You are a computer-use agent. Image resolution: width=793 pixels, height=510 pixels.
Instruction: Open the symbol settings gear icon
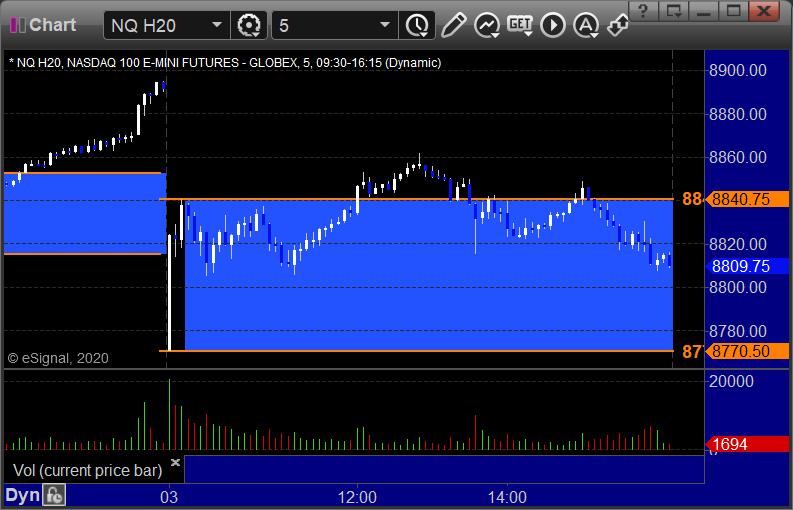pos(248,25)
